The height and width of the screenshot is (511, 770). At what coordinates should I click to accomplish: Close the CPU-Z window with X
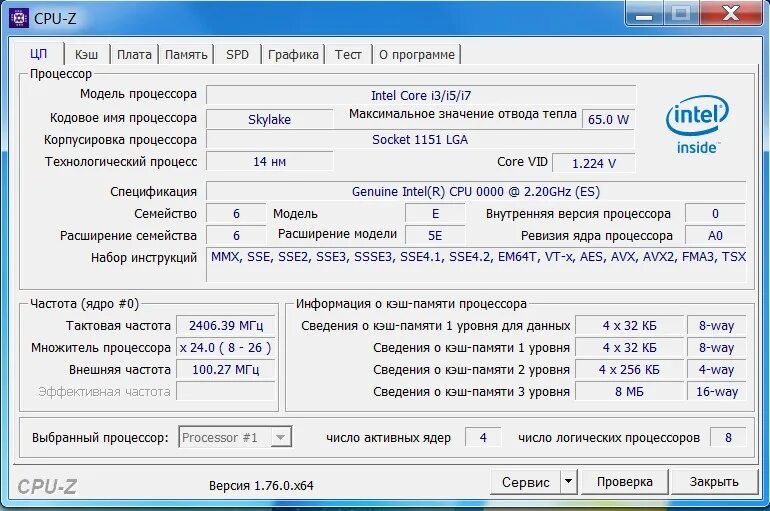click(x=732, y=13)
